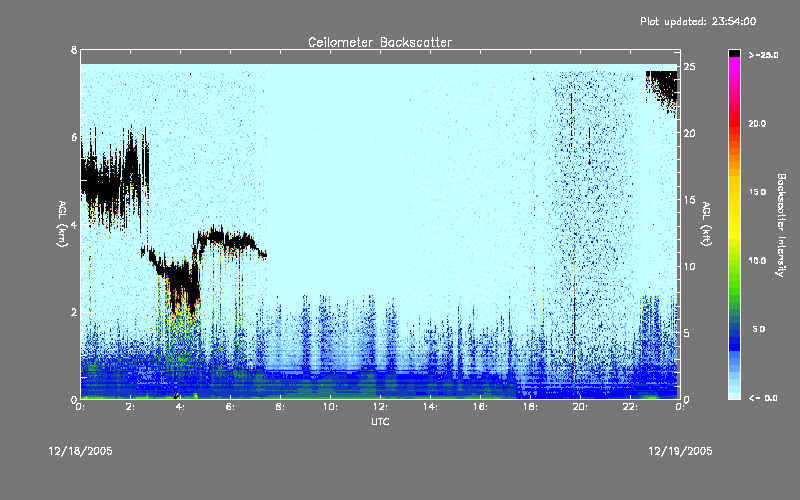The image size is (800, 500).
Task: Click the start date '12/18/2005'
Action: pos(80,451)
